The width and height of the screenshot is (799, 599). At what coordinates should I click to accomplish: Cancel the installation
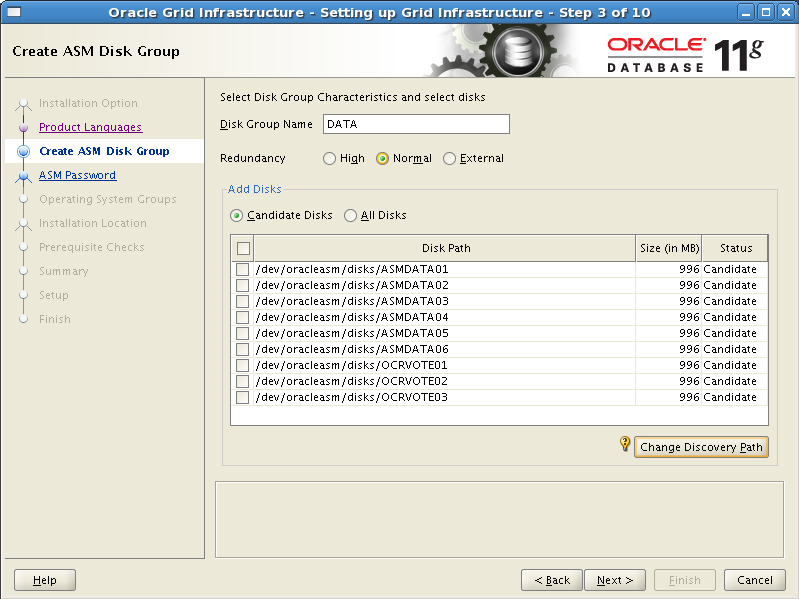point(755,580)
